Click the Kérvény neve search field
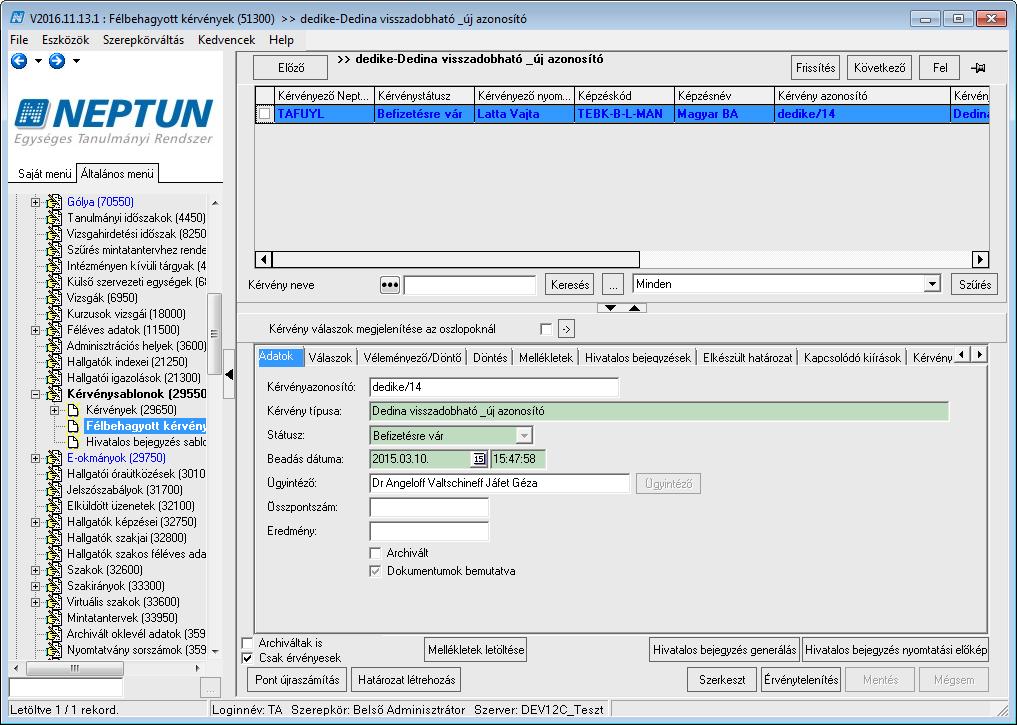Image resolution: width=1017 pixels, height=725 pixels. pos(470,285)
